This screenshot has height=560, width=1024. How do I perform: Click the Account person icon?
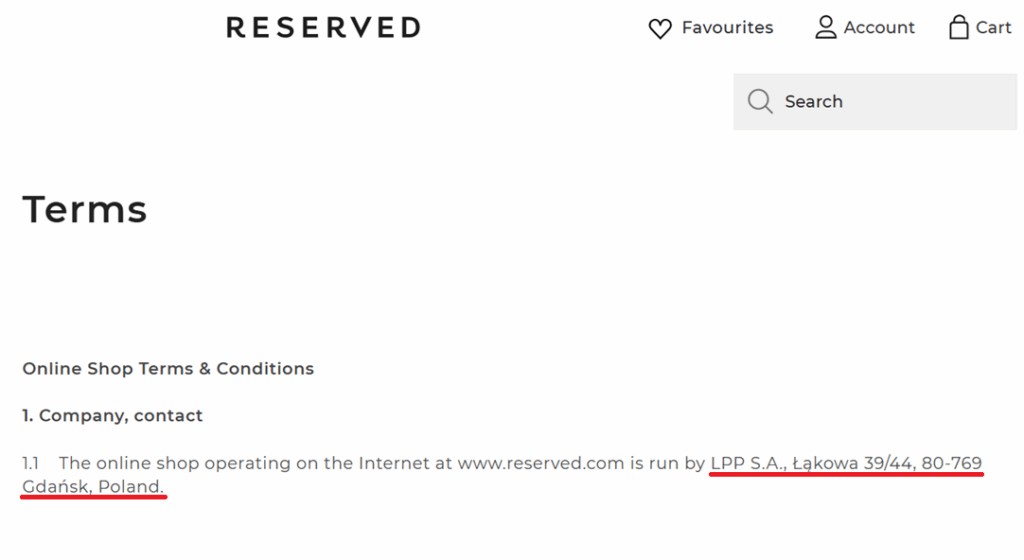coord(825,27)
